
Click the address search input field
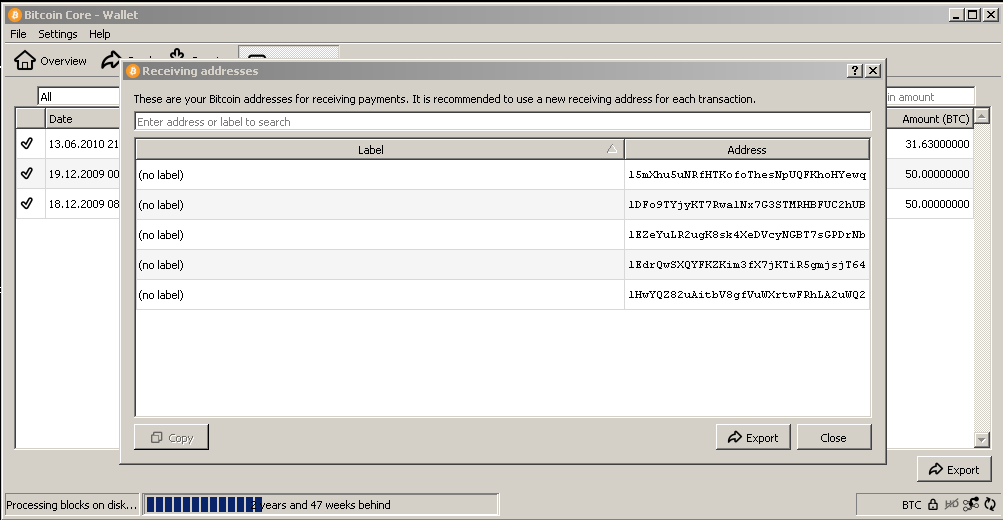(503, 122)
